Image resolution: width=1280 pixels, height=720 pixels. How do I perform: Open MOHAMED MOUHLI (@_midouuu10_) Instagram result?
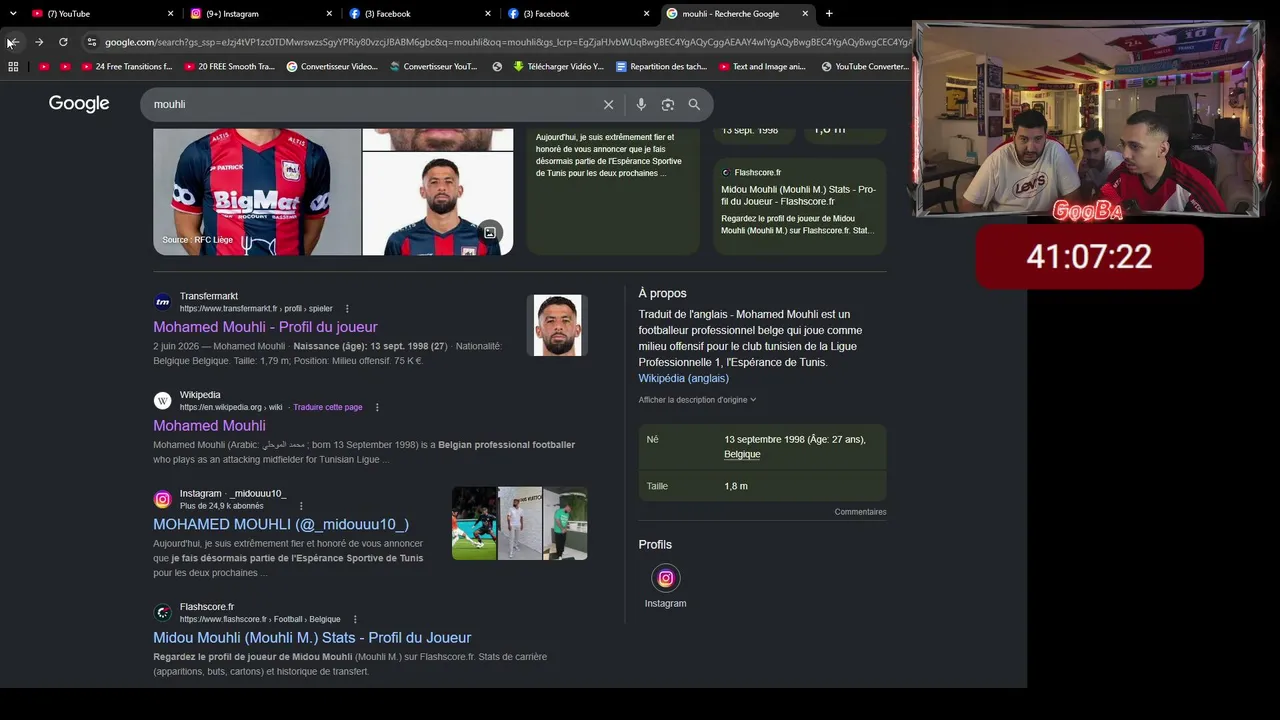(281, 524)
